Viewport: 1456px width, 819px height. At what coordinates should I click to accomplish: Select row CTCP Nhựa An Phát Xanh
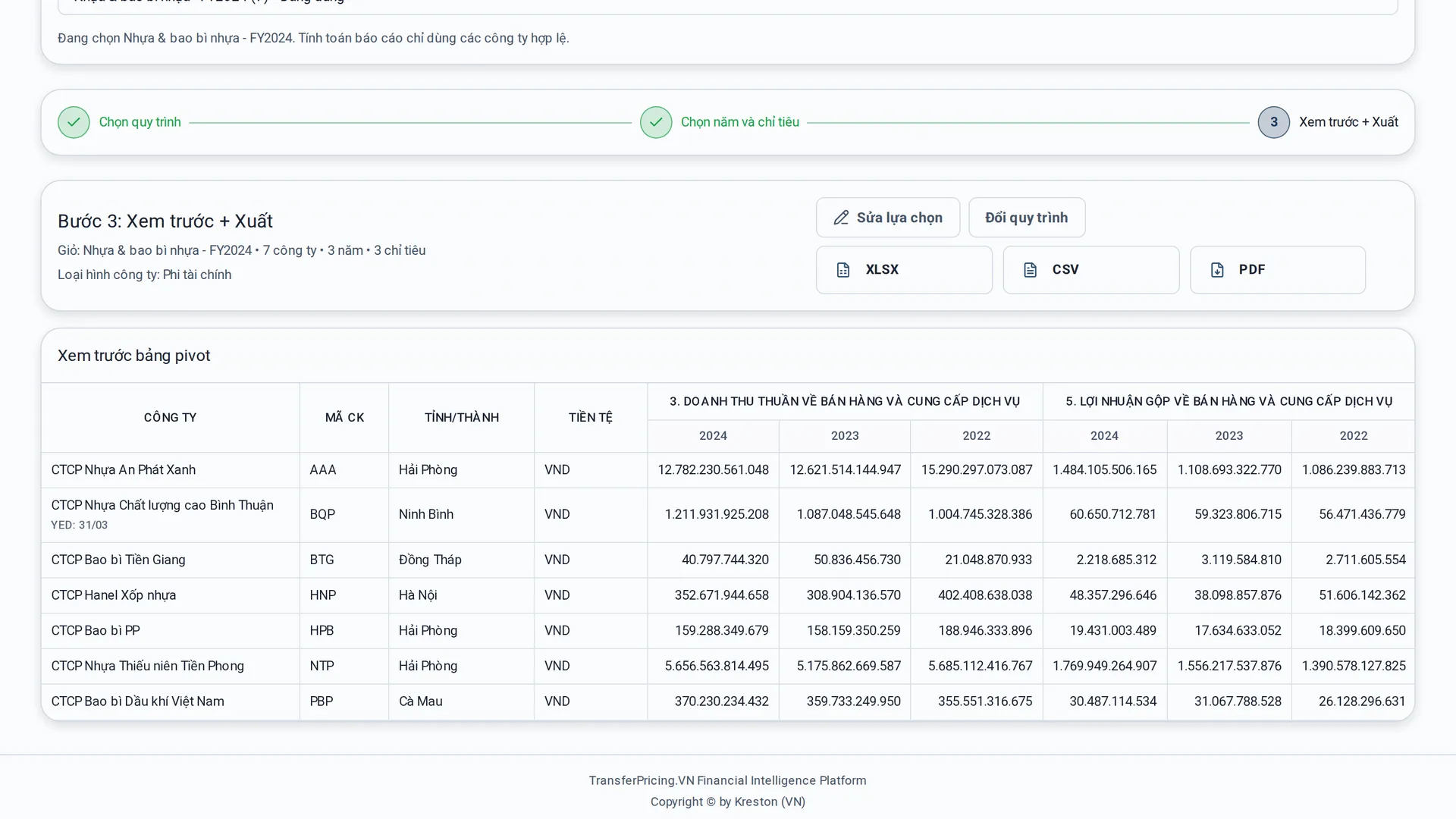[728, 470]
